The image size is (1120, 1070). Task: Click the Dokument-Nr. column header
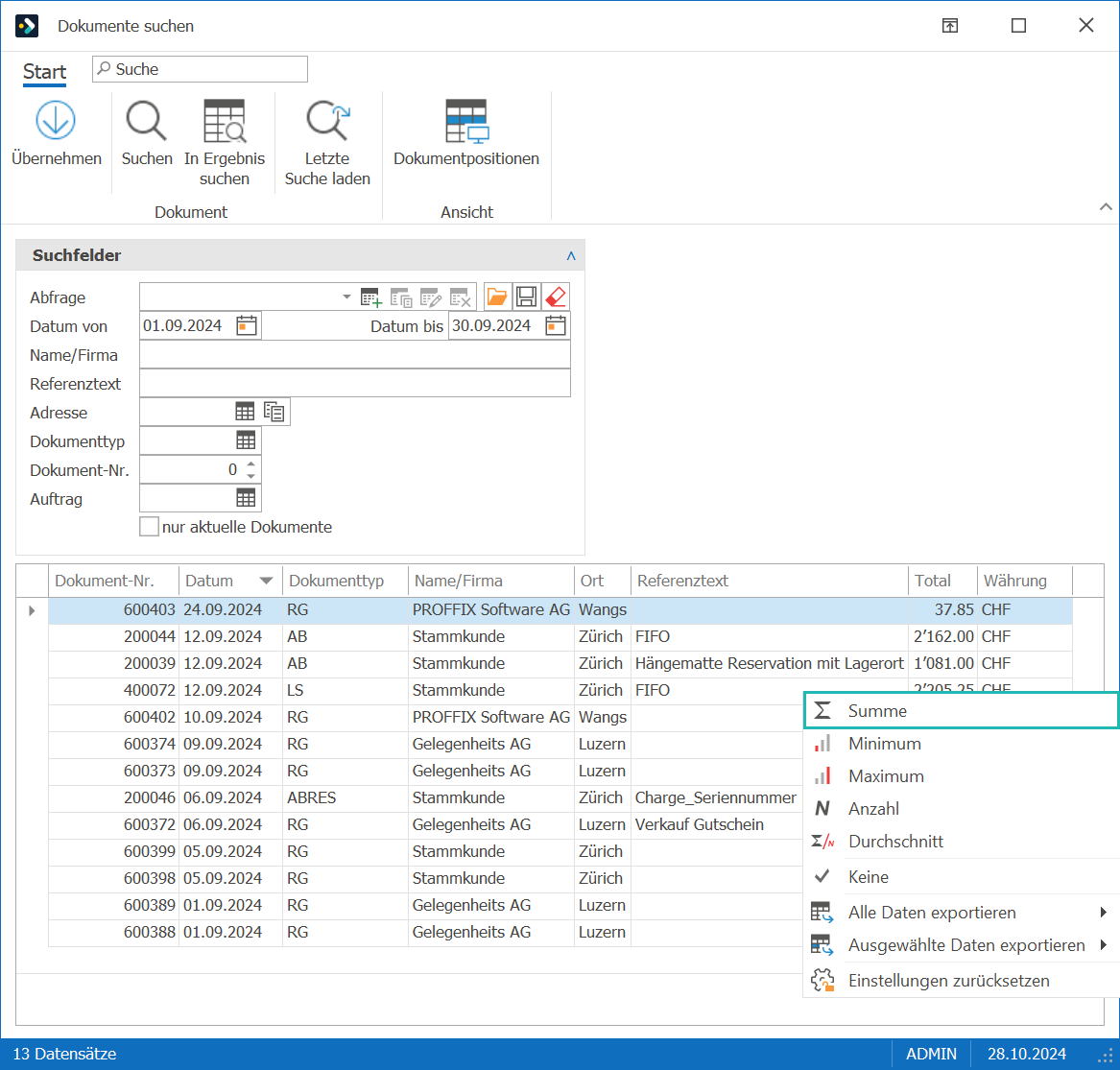pos(113,581)
